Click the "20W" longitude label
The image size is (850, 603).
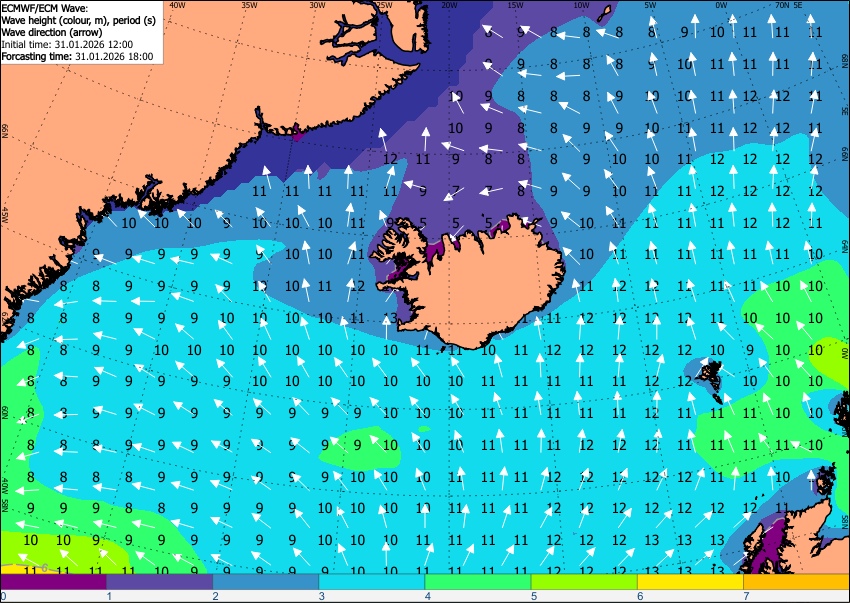(x=449, y=5)
